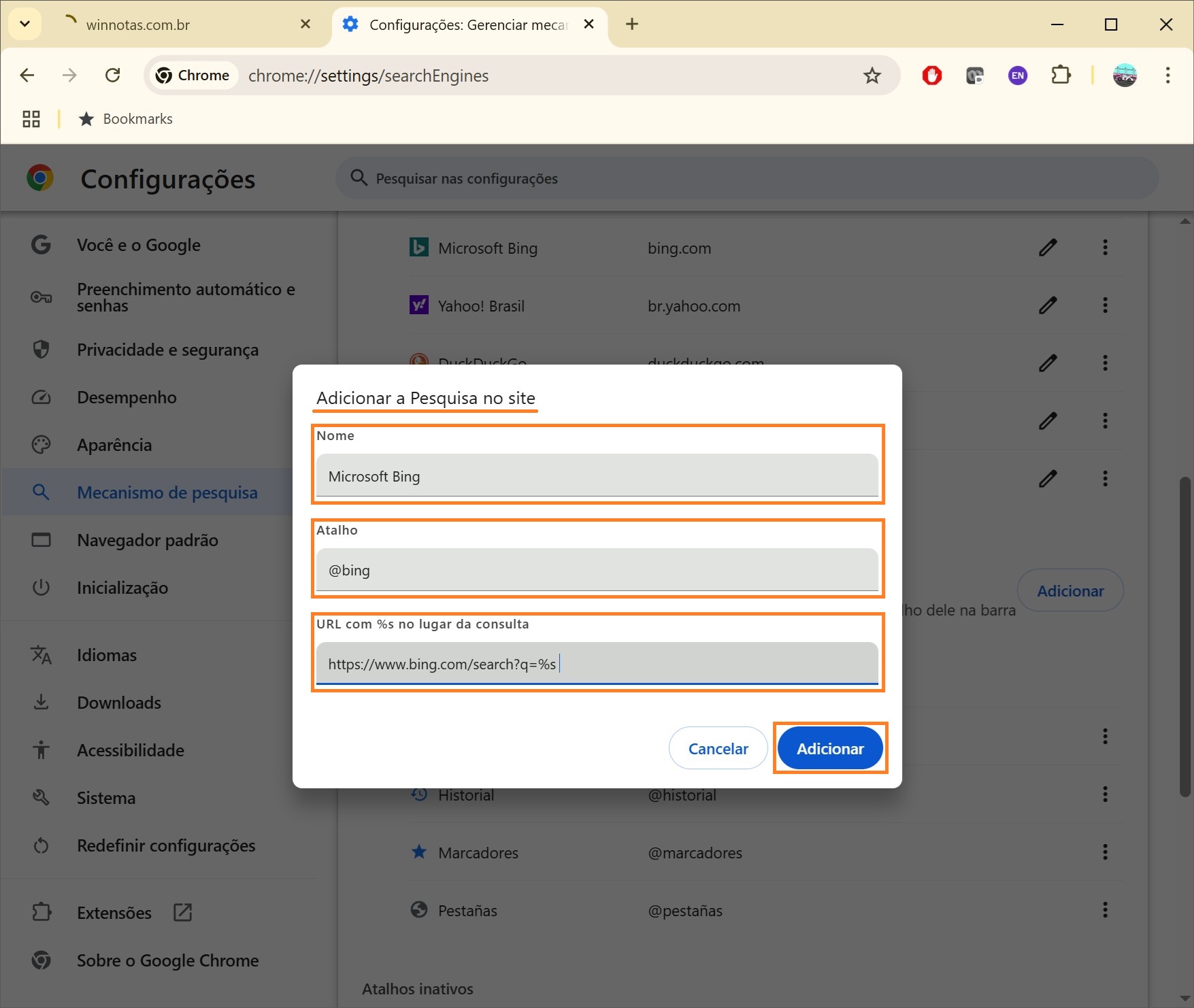Close the winnotas.com.br tab
1194x1008 pixels.
[305, 24]
